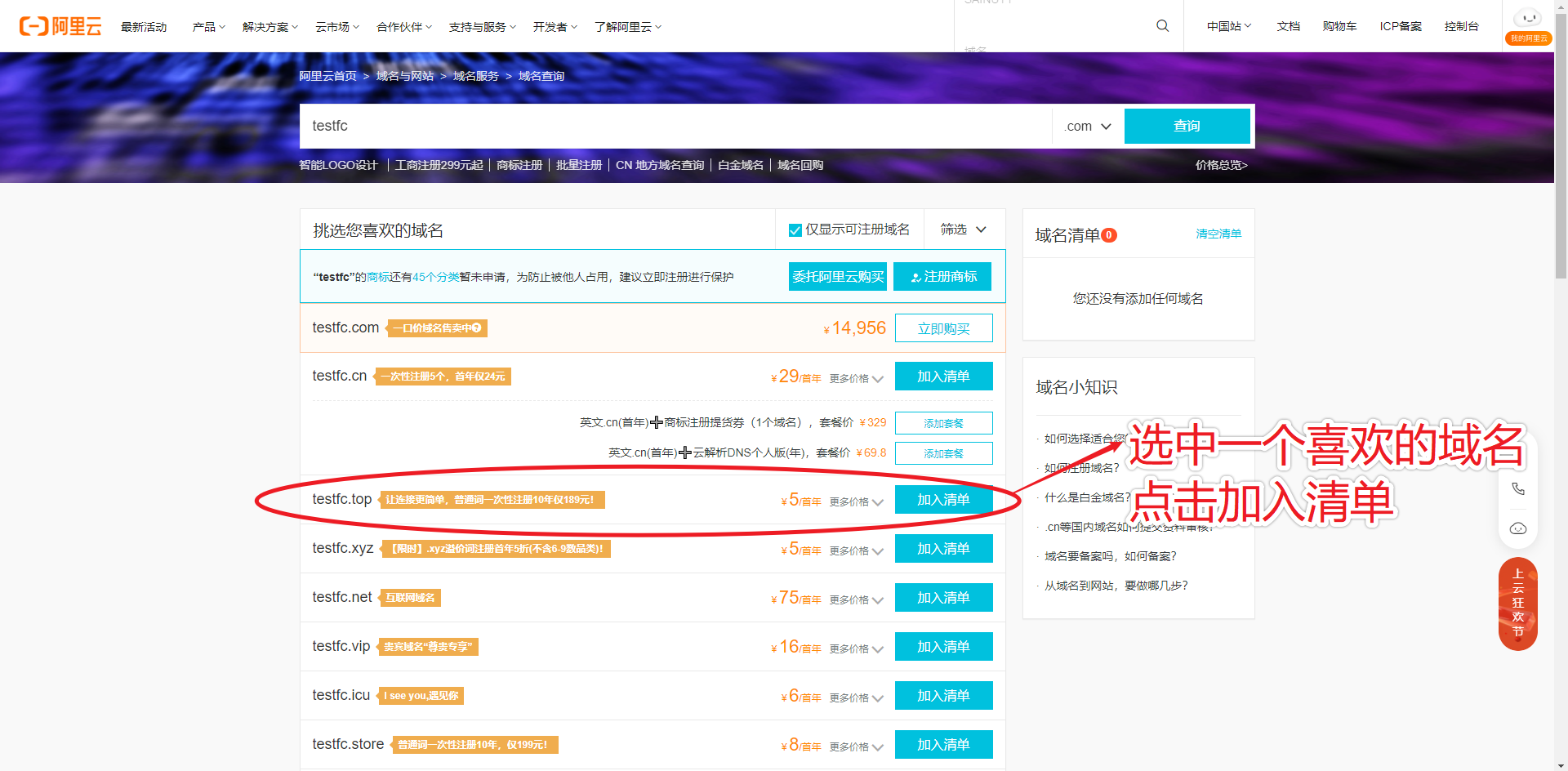Click 添加套餐 for the ¥329 package

943,423
